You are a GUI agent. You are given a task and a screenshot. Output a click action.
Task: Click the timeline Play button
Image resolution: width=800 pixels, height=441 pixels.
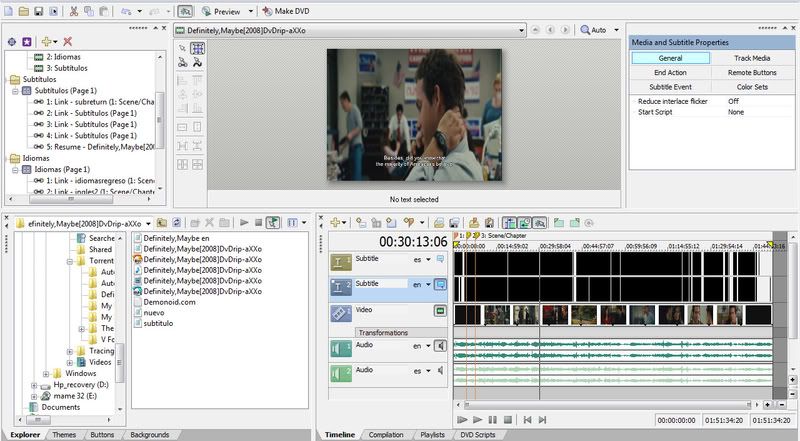[478, 420]
